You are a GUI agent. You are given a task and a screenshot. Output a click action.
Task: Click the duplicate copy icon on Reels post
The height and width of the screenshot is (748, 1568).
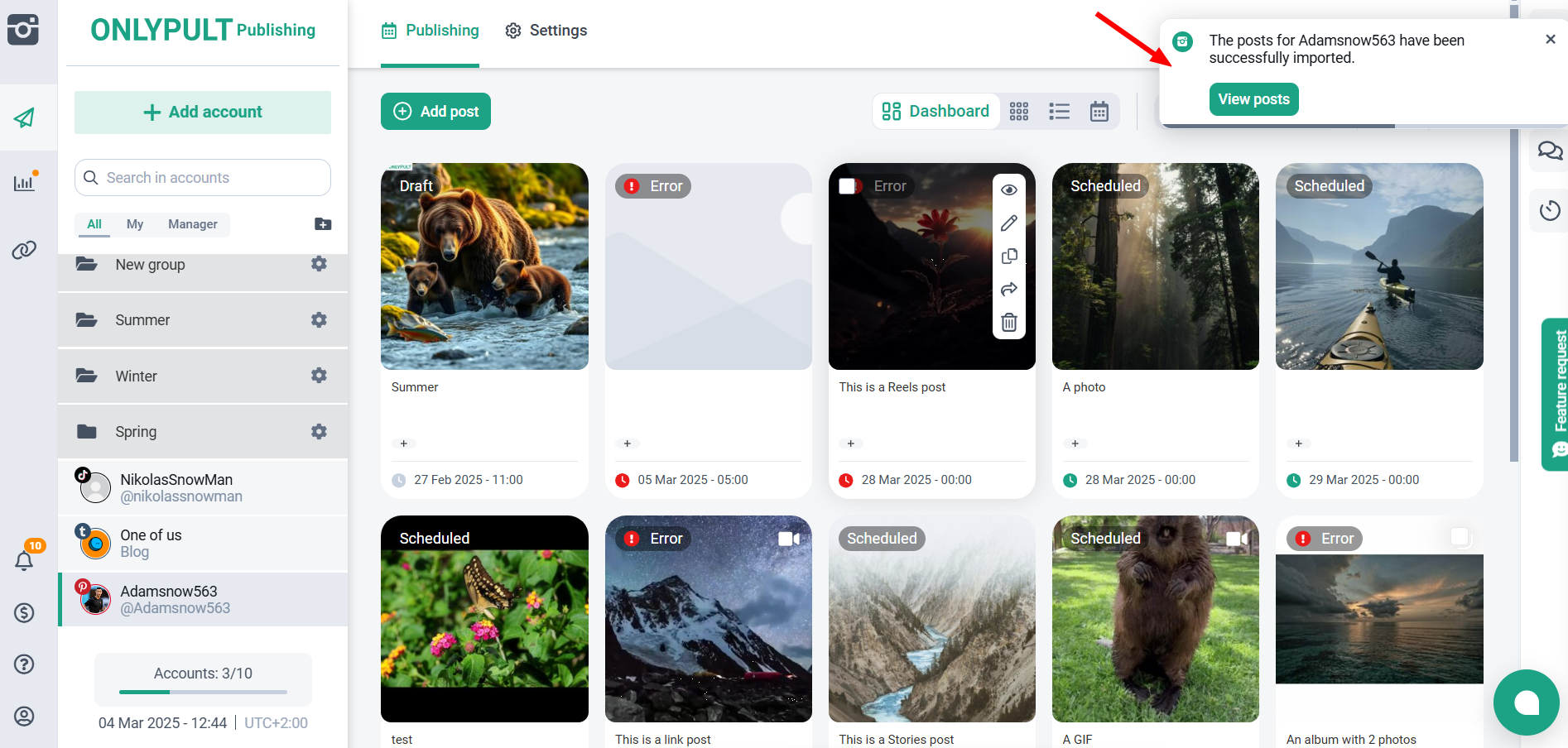pyautogui.click(x=1008, y=257)
